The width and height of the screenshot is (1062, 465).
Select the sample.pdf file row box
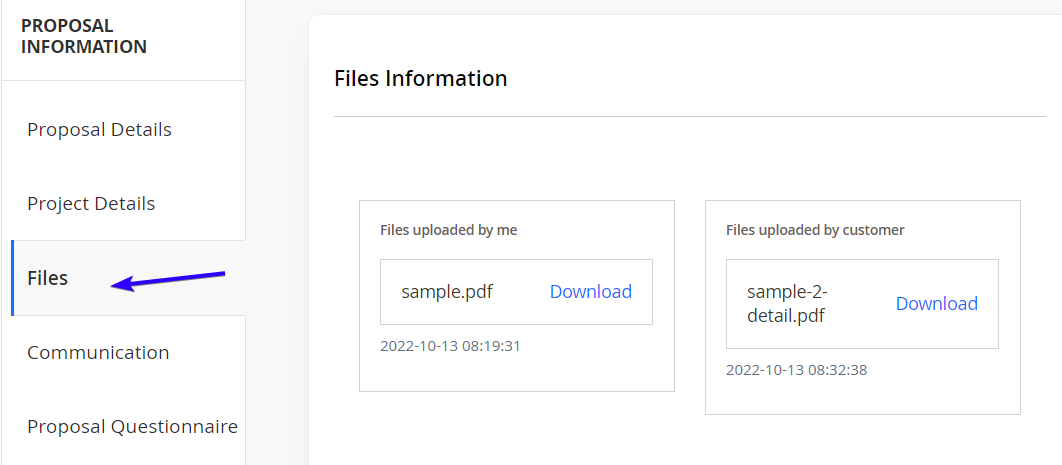tap(516, 292)
